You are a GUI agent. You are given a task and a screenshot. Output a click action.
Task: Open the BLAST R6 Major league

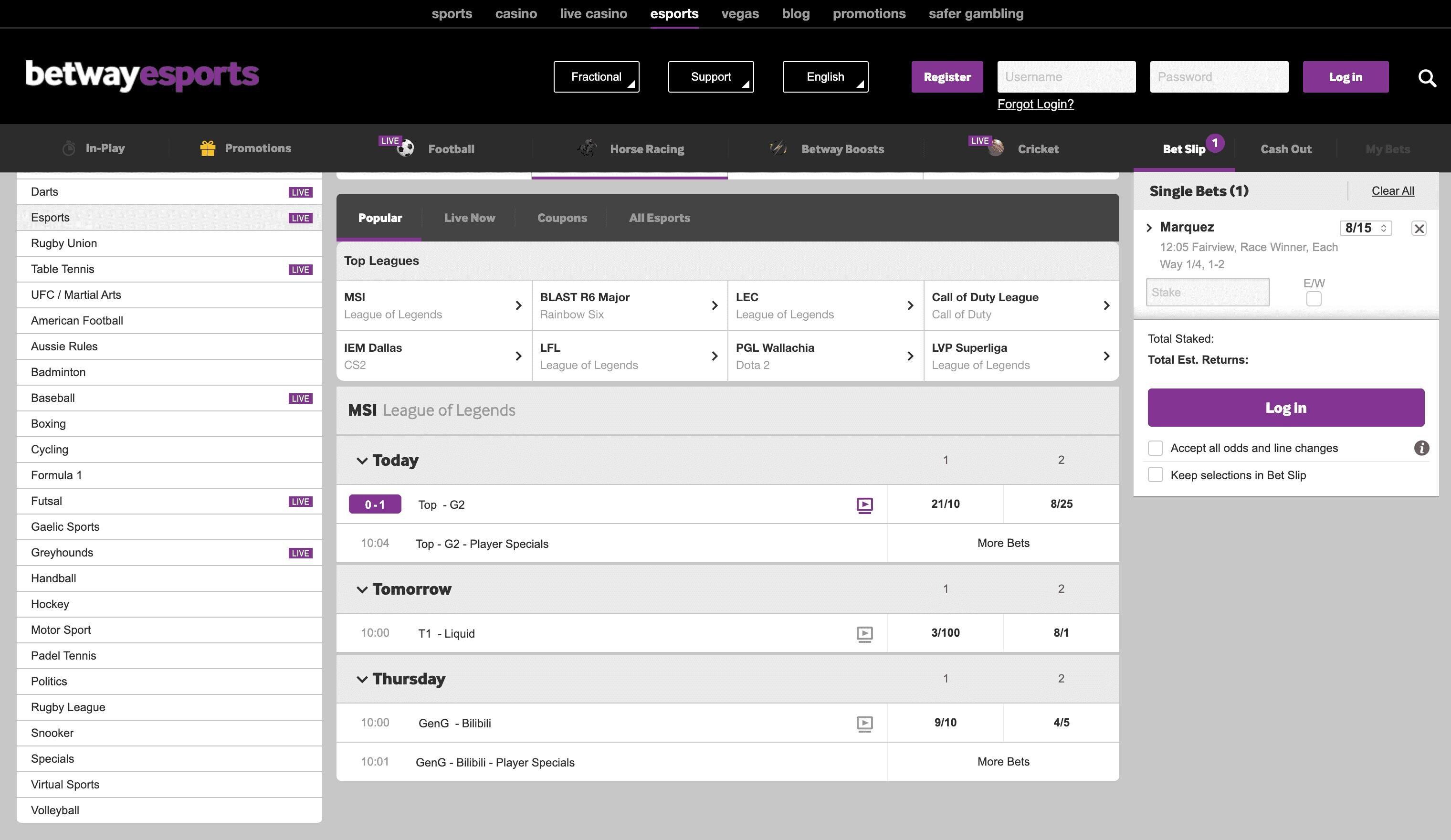[630, 306]
